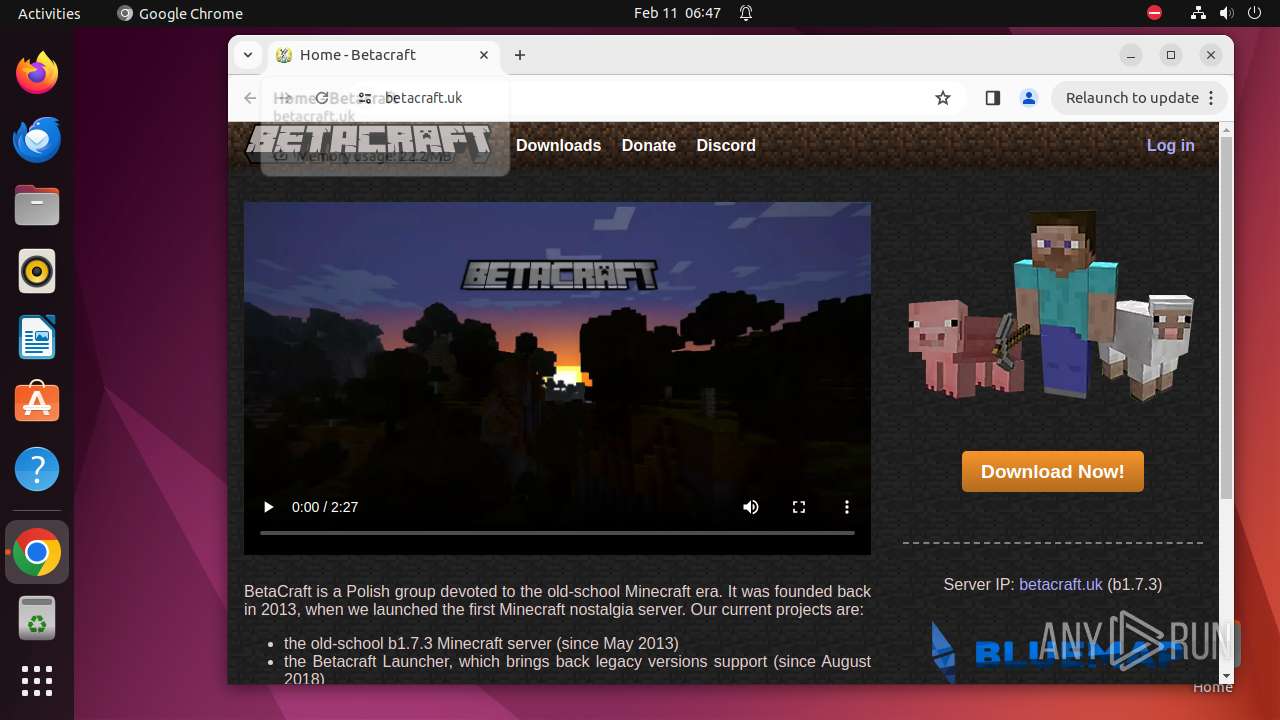
Task: Open the clock showing Feb 11 06:47
Action: [677, 13]
